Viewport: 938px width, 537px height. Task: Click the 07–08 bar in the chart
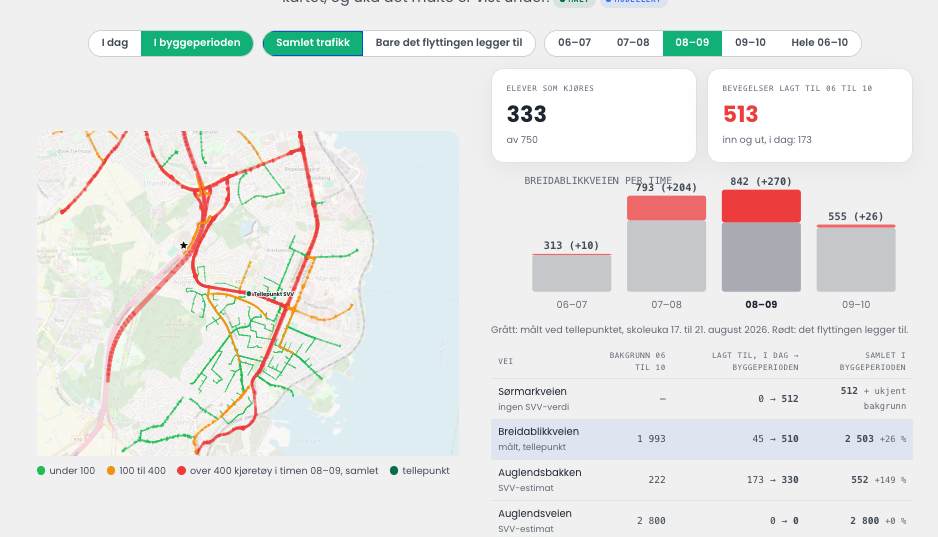[666, 243]
